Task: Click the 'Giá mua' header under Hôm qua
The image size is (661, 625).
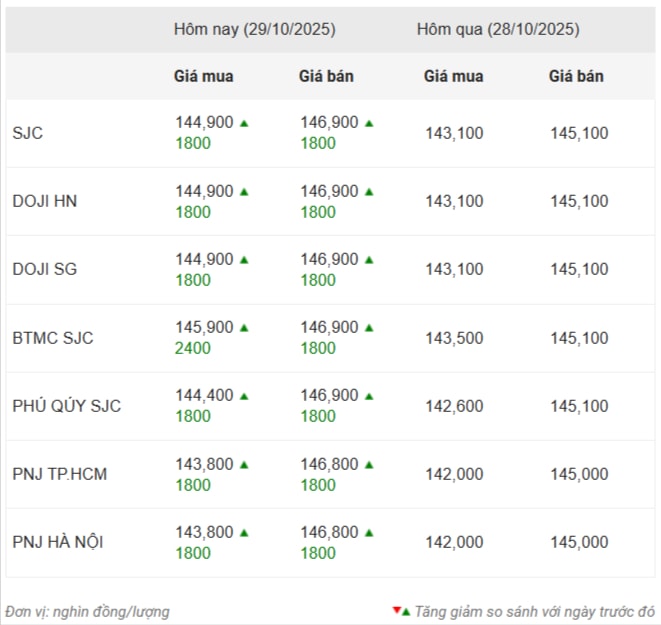Action: point(454,76)
